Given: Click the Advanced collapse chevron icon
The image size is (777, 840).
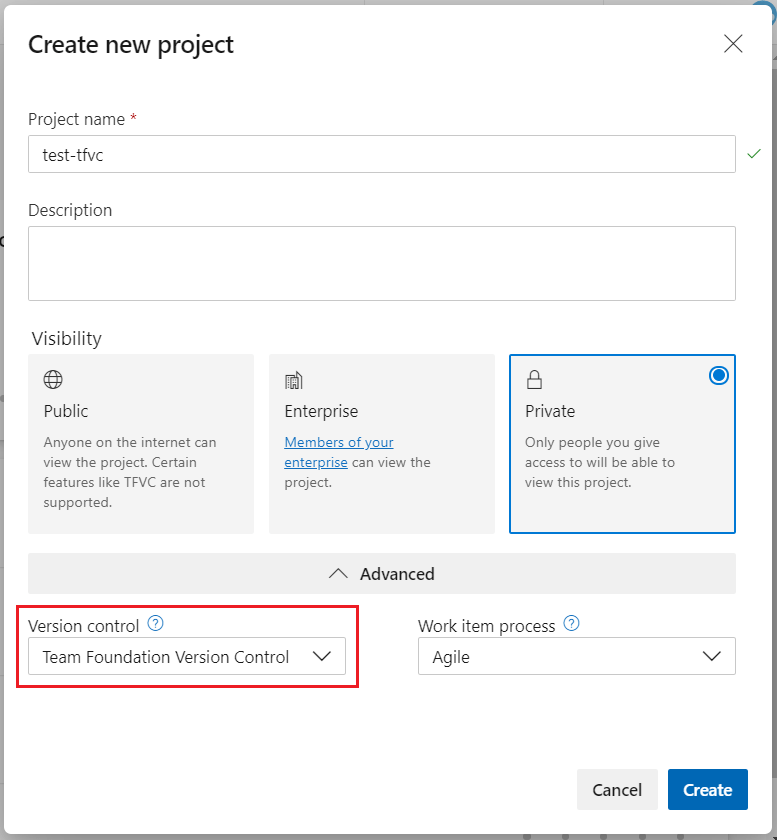Looking at the screenshot, I should click(338, 574).
